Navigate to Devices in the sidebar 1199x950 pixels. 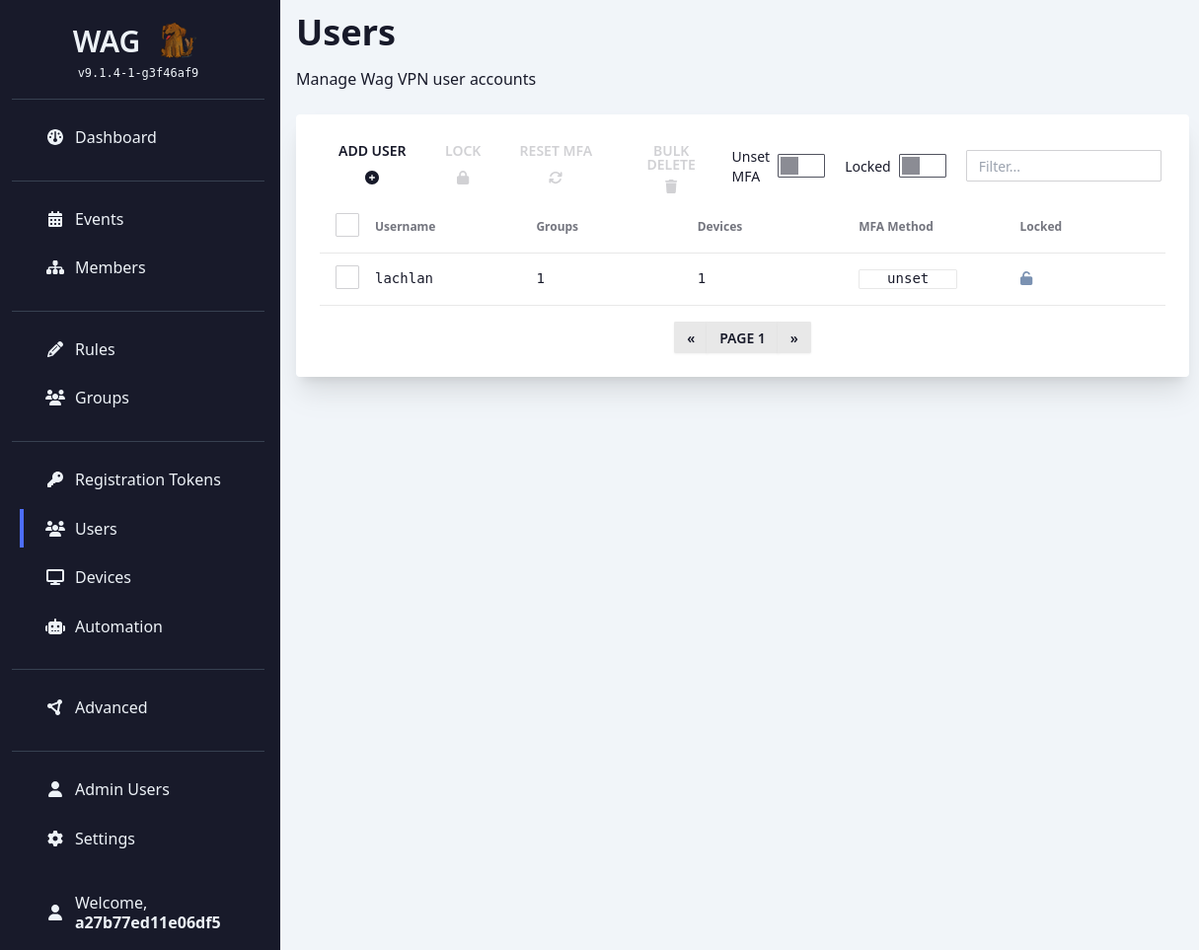click(x=102, y=578)
